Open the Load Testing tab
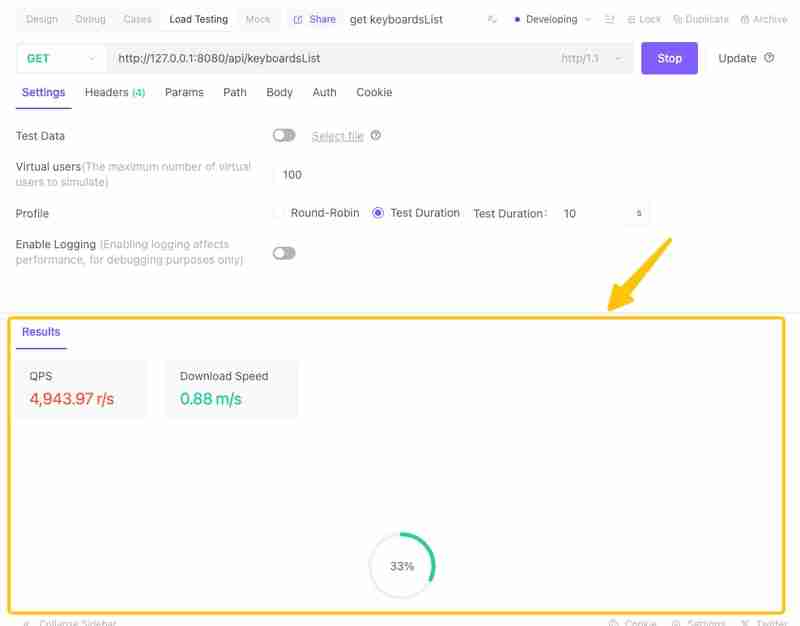Screen dimensions: 800x626 [x=198, y=19]
